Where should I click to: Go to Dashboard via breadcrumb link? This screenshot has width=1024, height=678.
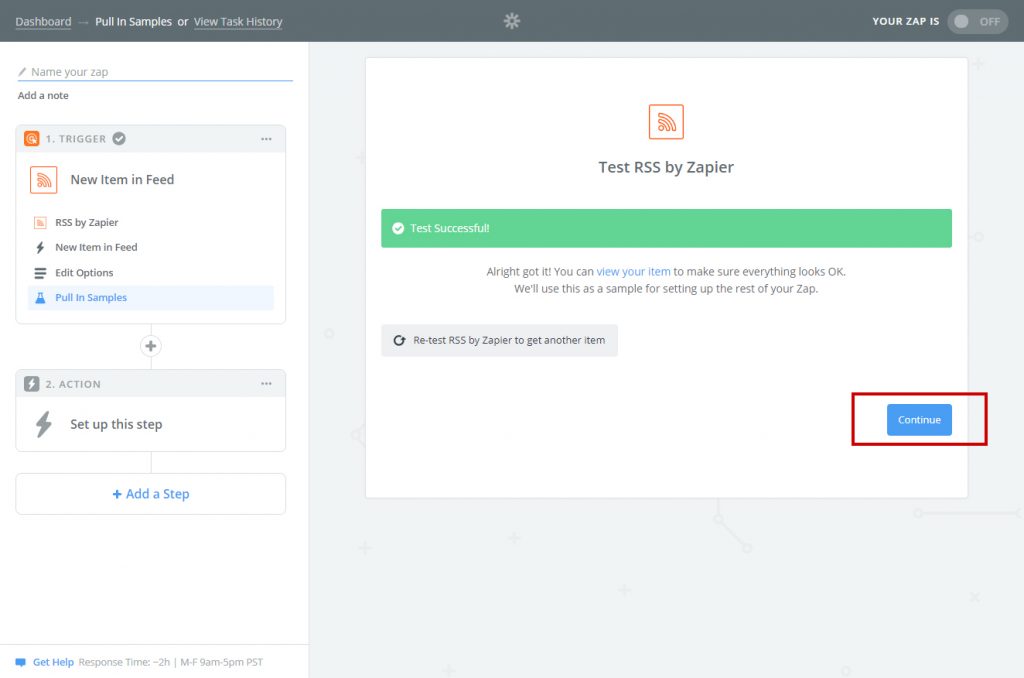(43, 22)
